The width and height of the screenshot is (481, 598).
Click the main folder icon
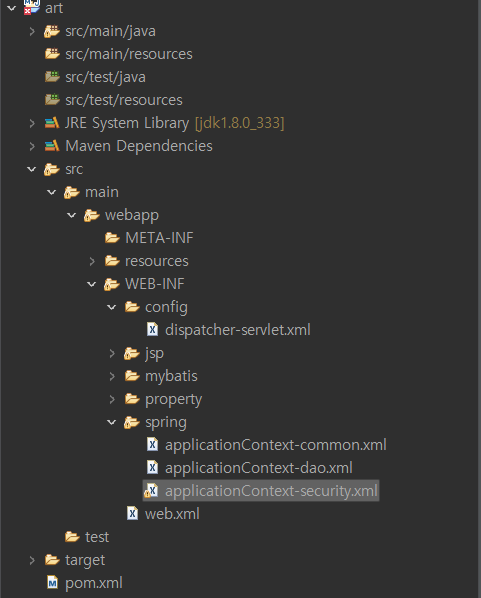coord(71,193)
